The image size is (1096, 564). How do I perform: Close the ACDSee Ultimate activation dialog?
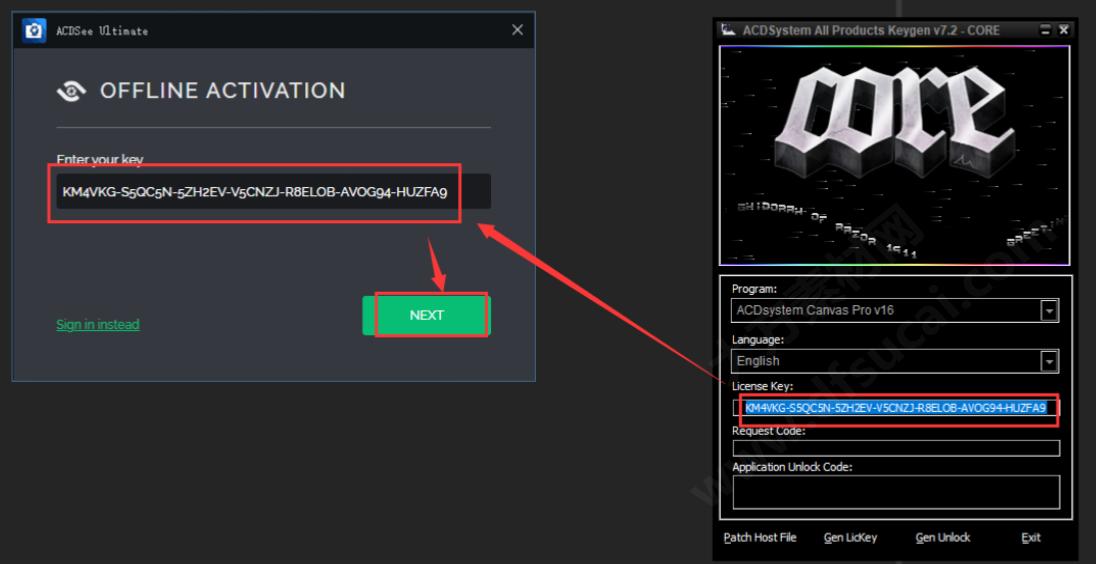[x=517, y=30]
